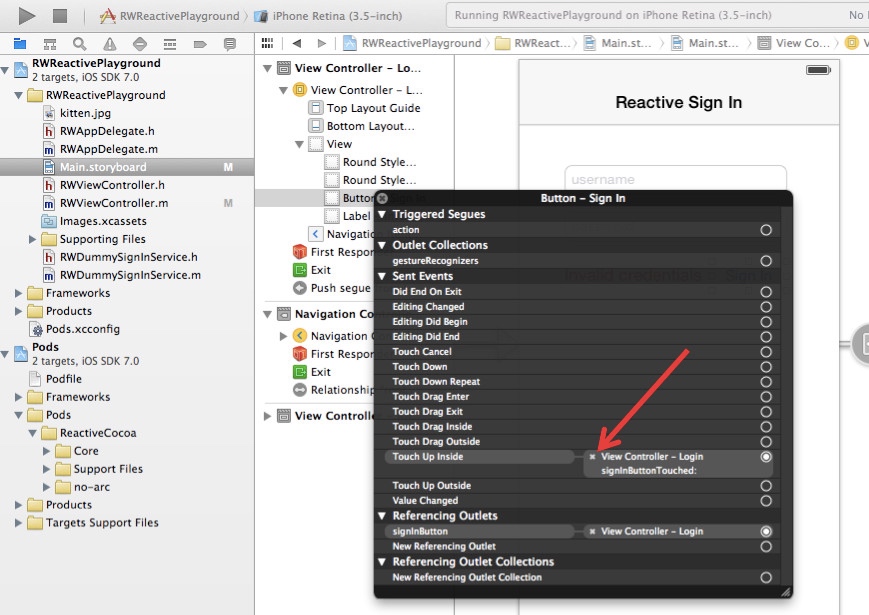The width and height of the screenshot is (869, 615).
Task: Open the Project navigator folder icon
Action: (x=20, y=43)
